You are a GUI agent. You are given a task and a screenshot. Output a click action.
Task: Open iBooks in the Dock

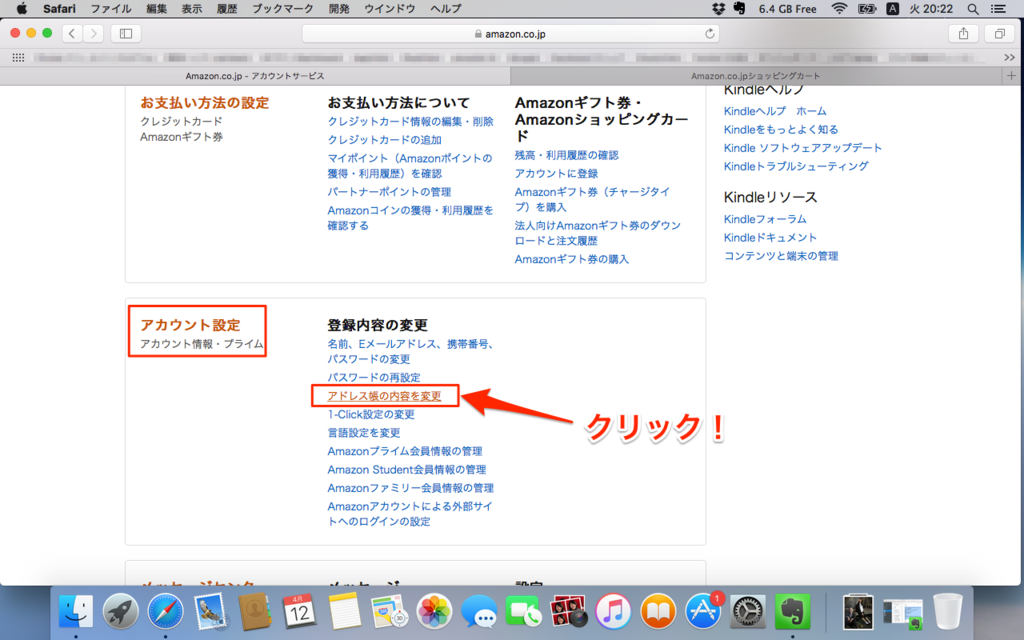tap(658, 612)
